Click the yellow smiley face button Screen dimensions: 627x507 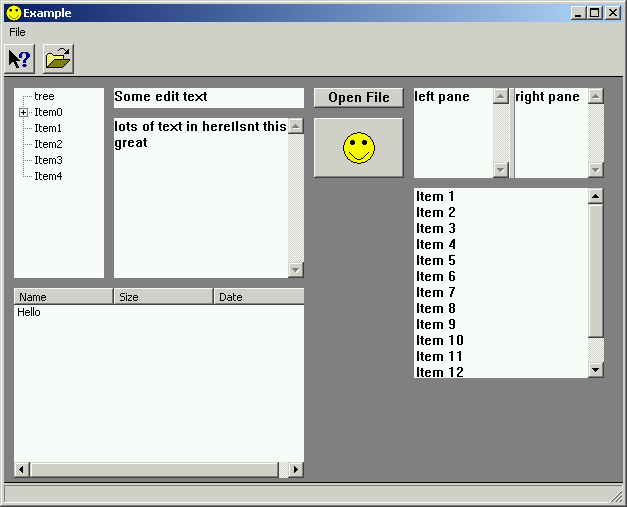coord(358,148)
